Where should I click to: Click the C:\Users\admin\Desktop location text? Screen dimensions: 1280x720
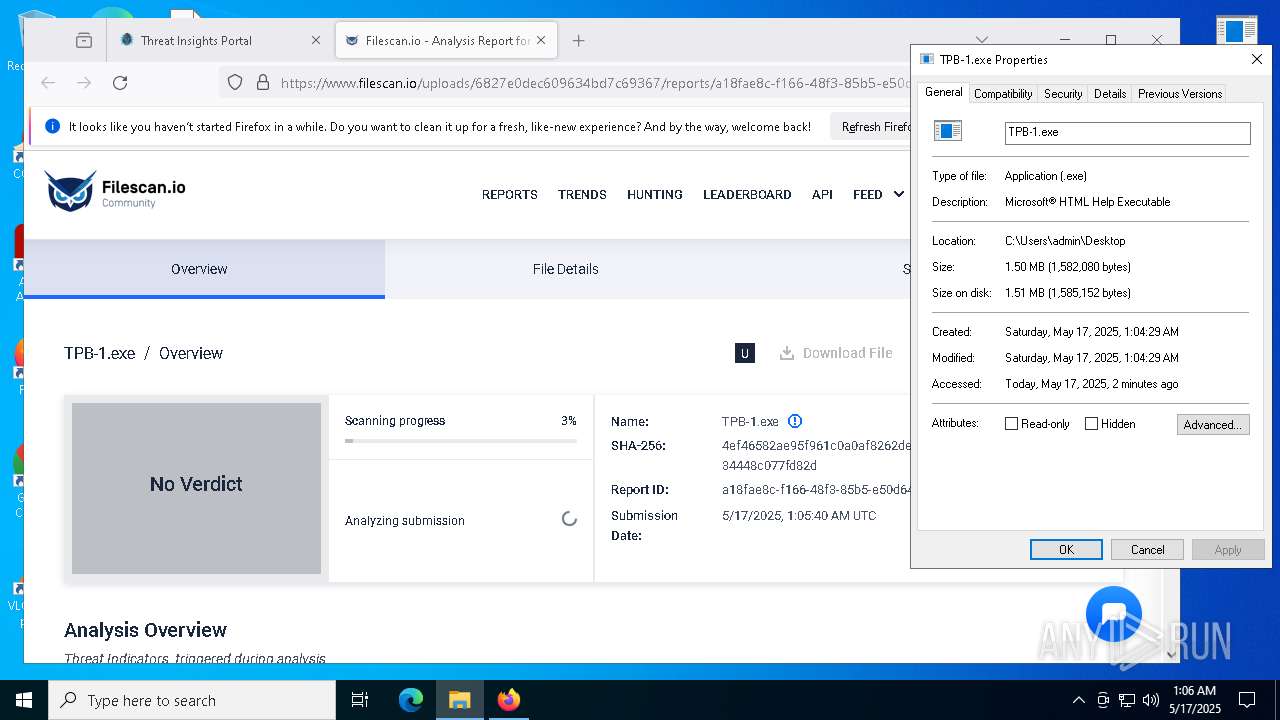pos(1065,241)
